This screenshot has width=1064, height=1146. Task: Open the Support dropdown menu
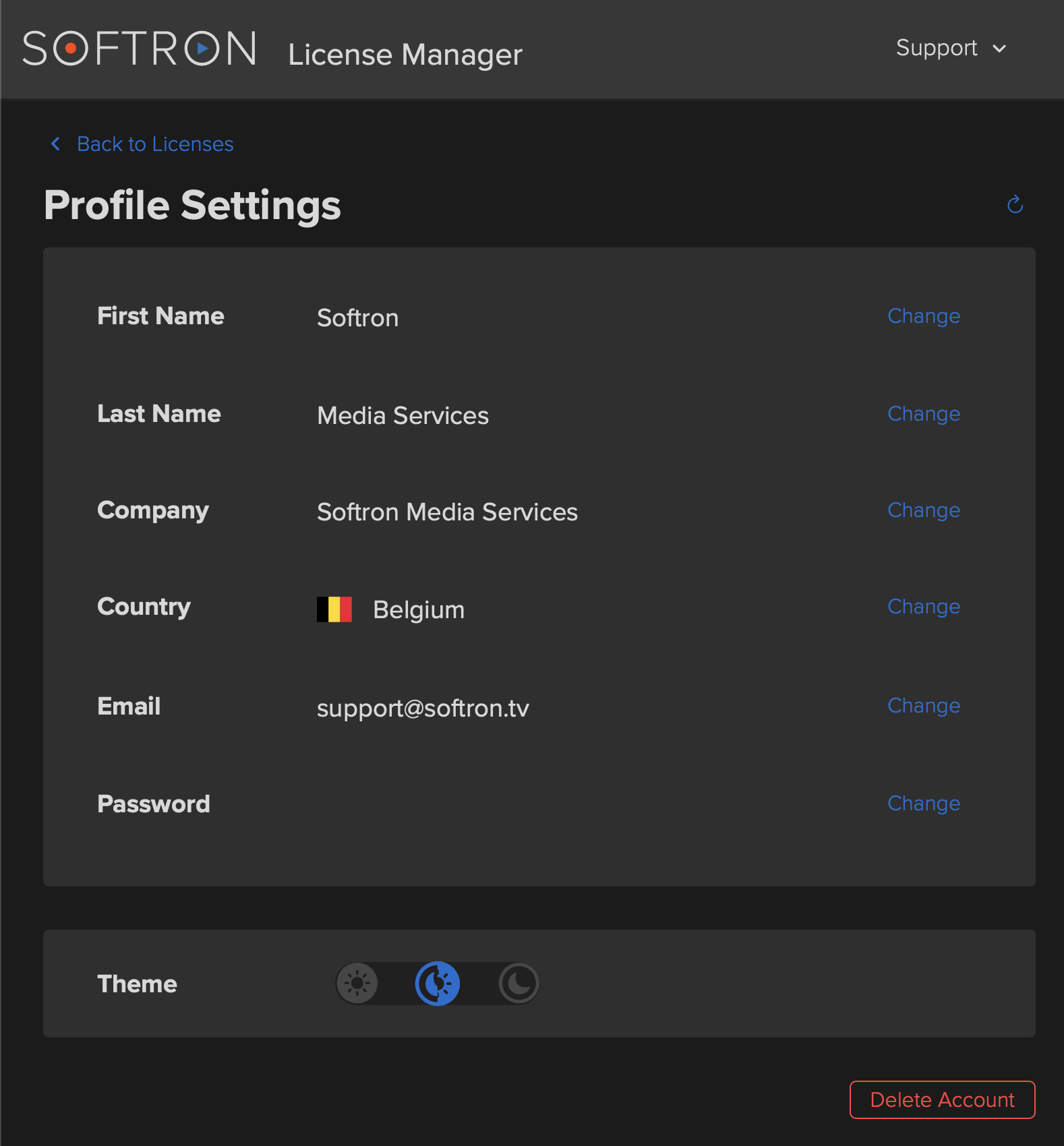click(951, 48)
